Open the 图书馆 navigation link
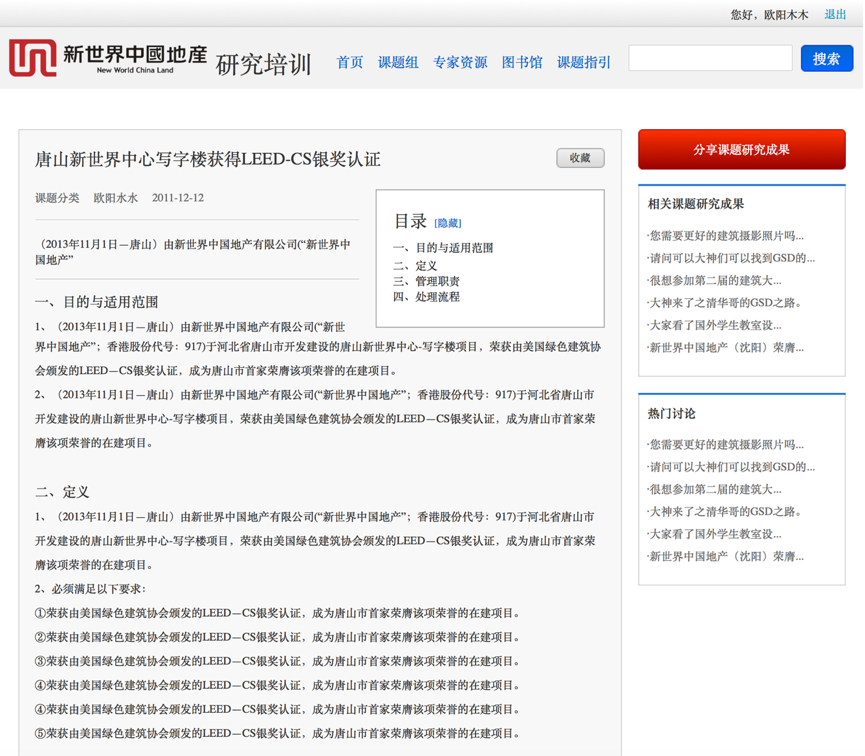865x756 pixels. coord(522,62)
